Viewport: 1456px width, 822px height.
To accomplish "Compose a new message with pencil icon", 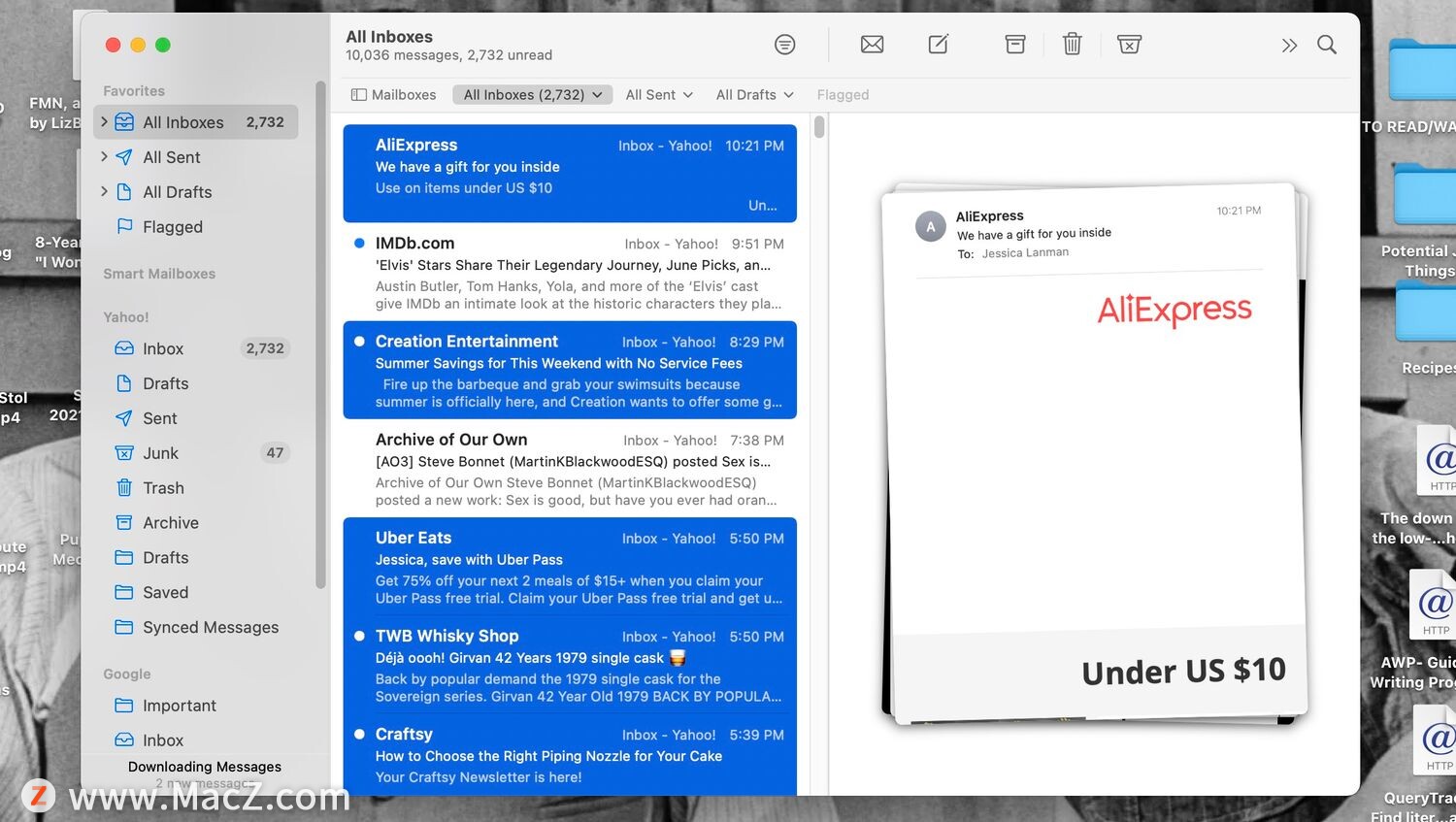I will 939,45.
